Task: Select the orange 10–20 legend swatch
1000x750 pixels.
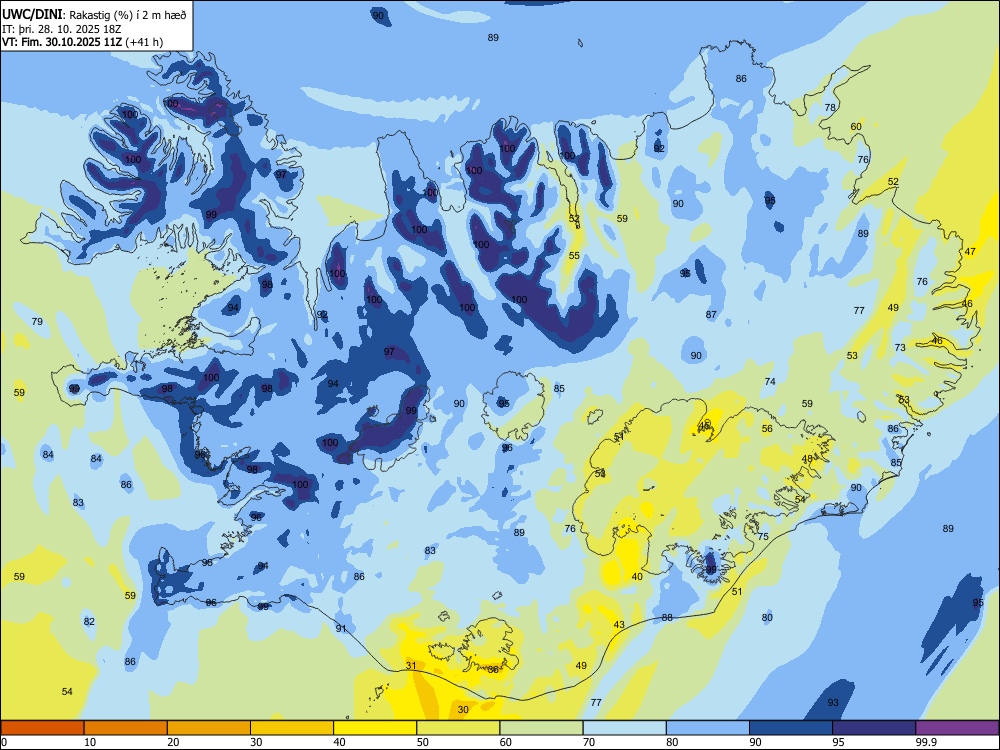Action: click(x=126, y=728)
